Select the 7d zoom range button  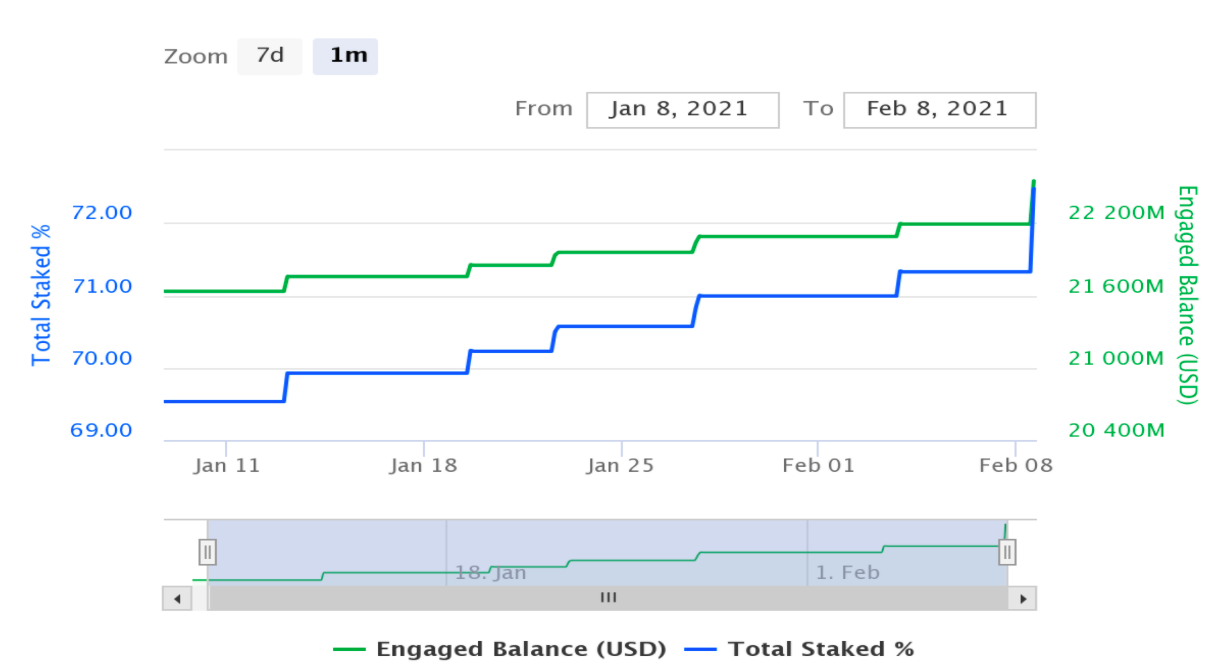click(270, 56)
